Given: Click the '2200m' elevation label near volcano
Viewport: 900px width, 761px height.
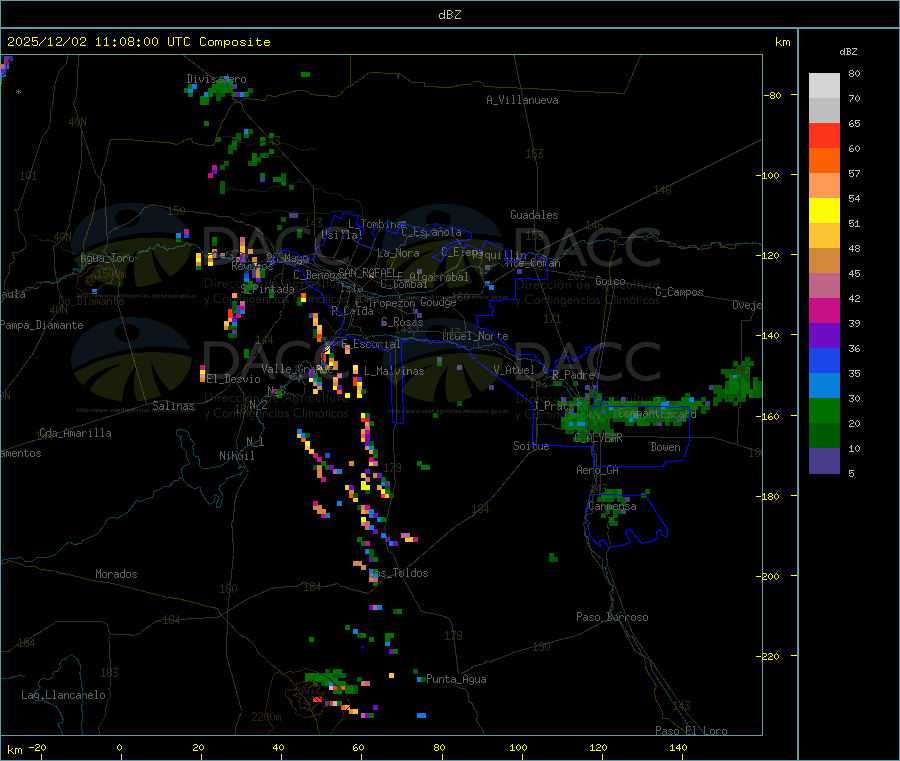Looking at the screenshot, I should tap(266, 717).
